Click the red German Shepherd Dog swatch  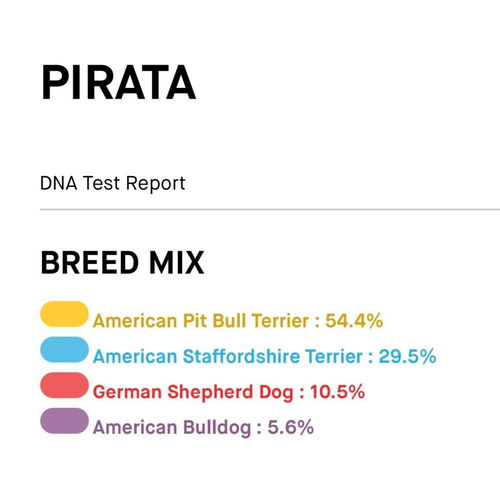64,385
